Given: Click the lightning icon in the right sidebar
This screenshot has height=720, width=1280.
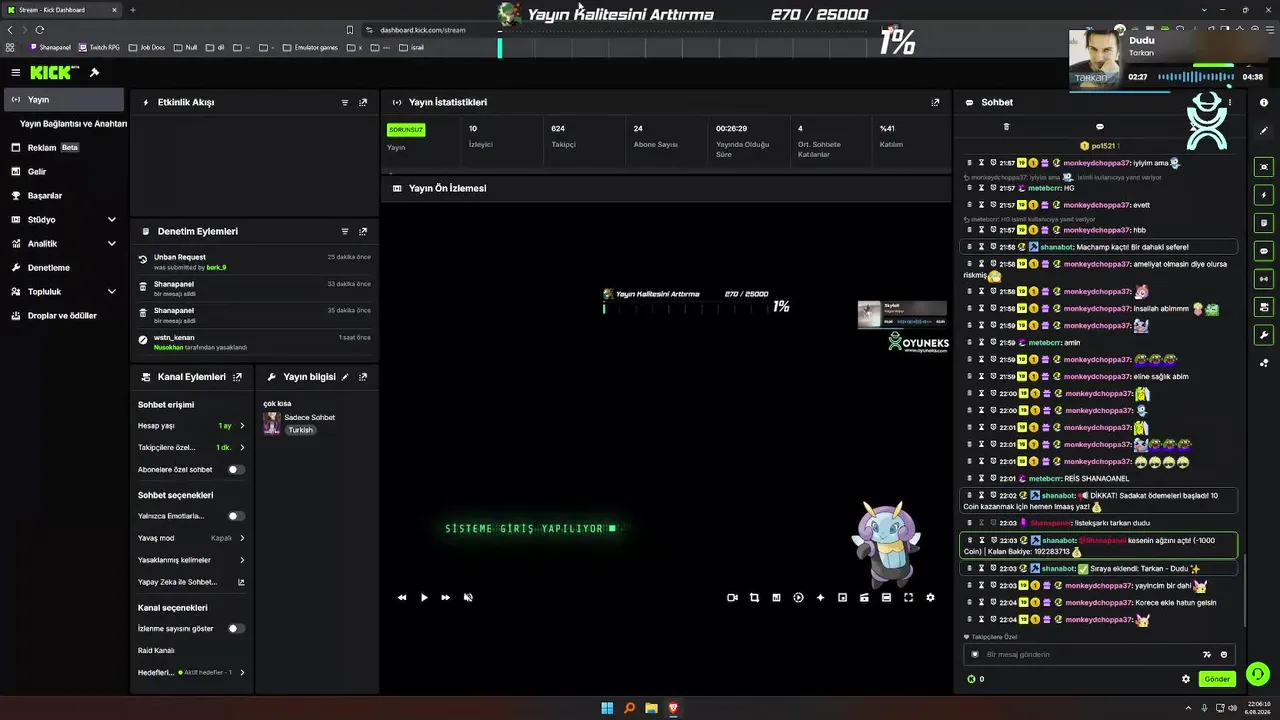Looking at the screenshot, I should click(1264, 195).
